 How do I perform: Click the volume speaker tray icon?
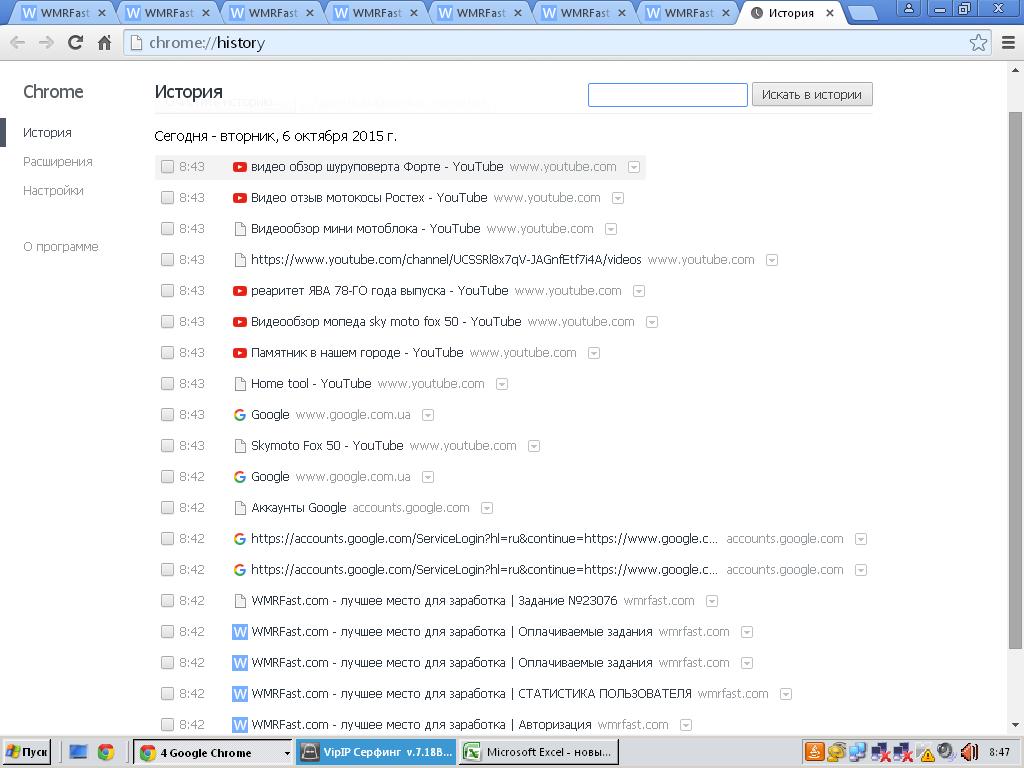(968, 752)
